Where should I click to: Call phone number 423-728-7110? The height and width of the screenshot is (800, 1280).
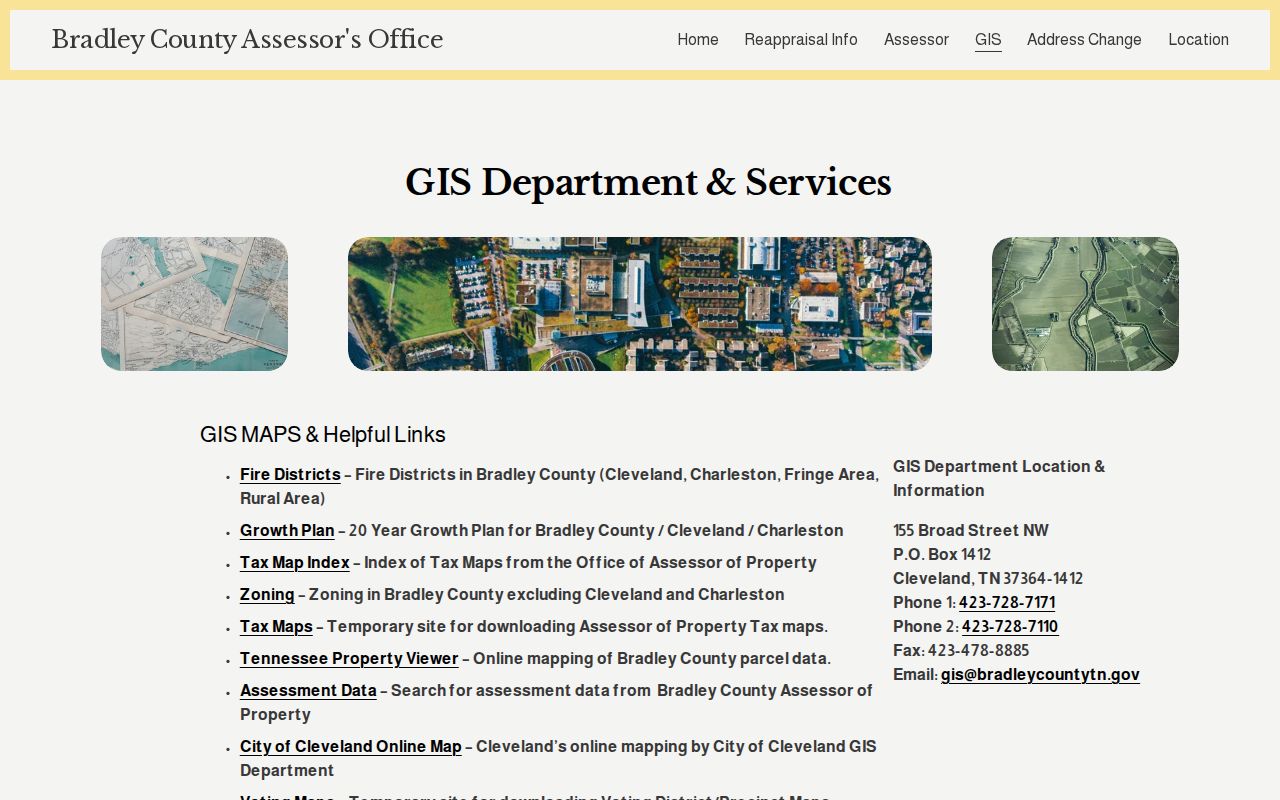pos(1010,627)
